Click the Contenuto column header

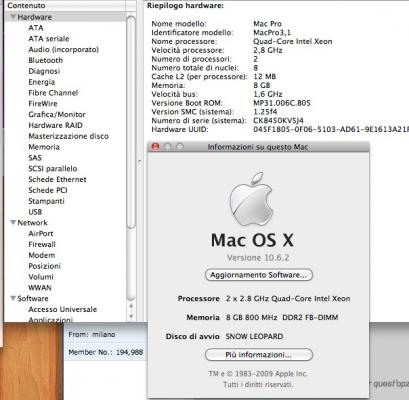click(x=65, y=5)
